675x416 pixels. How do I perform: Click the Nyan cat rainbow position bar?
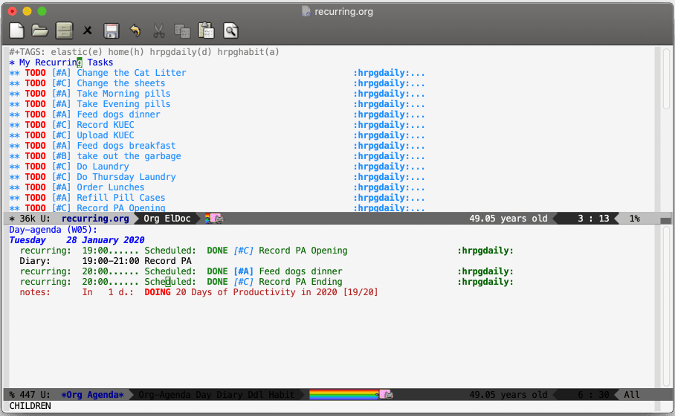tap(344, 395)
